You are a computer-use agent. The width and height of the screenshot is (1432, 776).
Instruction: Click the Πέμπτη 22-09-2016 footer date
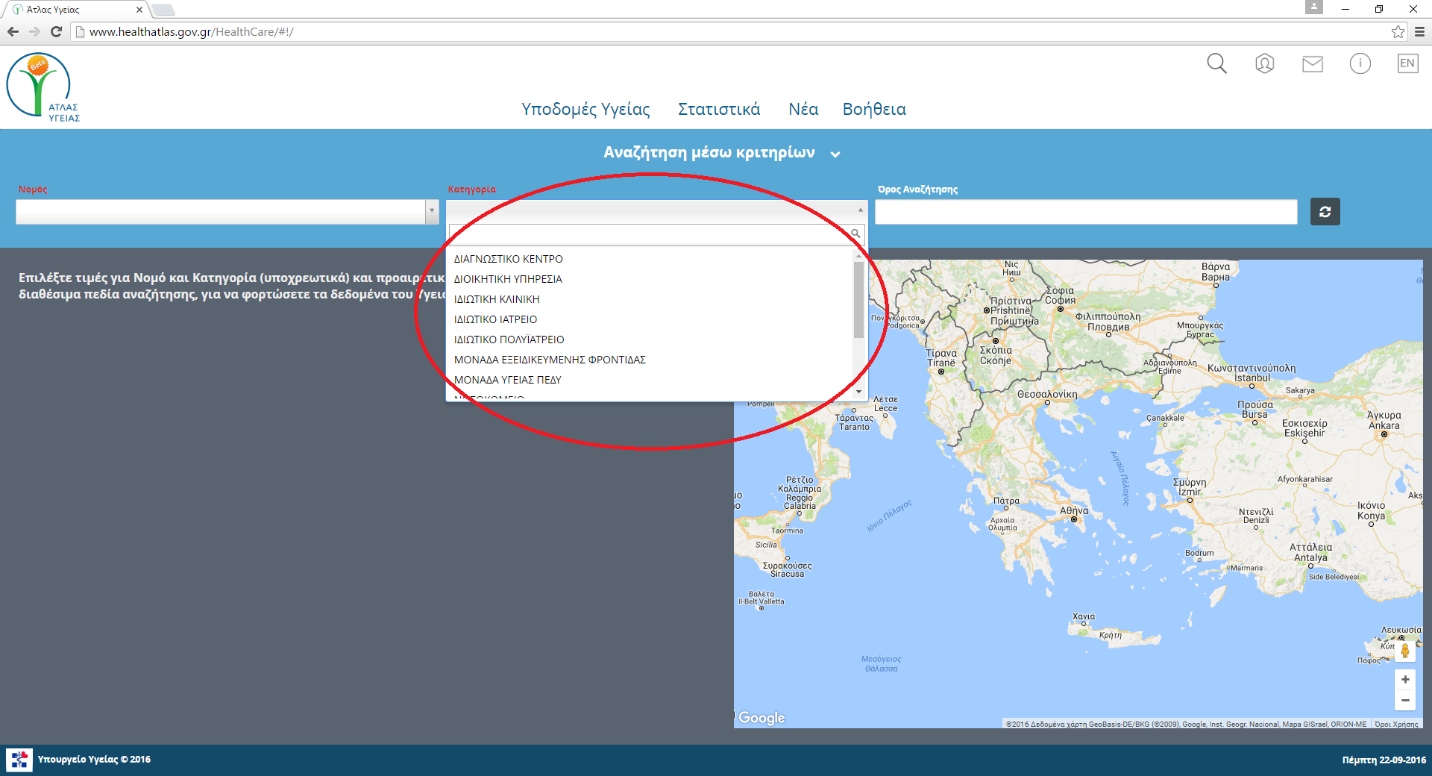(x=1384, y=761)
